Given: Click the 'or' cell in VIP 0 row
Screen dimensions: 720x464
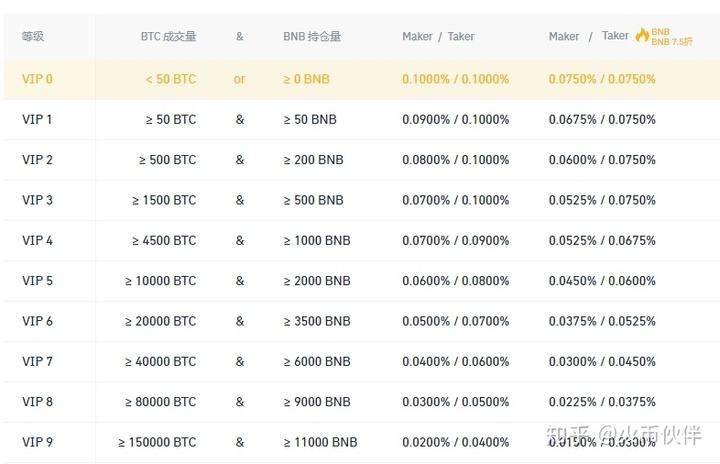Looking at the screenshot, I should [239, 79].
